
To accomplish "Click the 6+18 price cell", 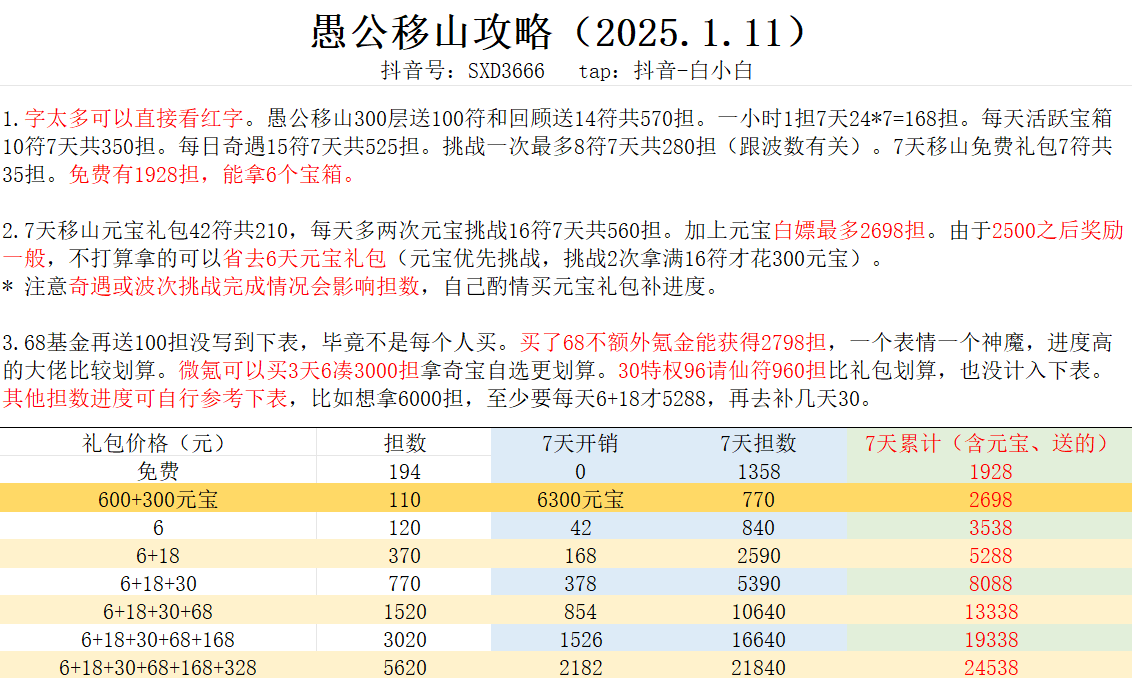I will click(158, 555).
